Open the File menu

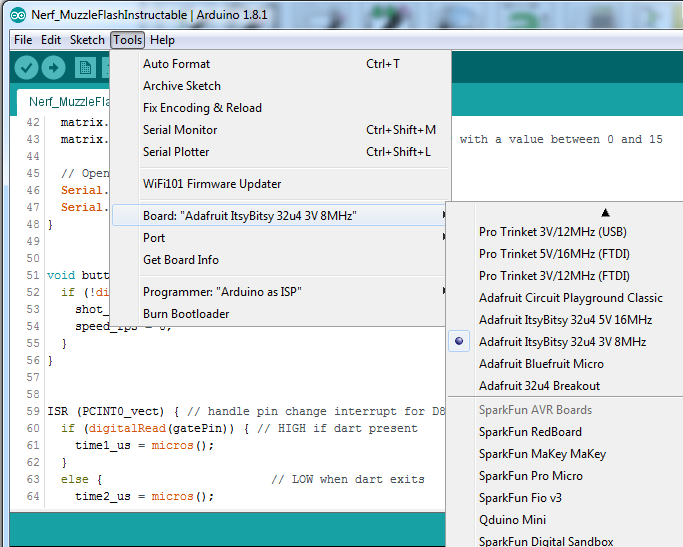click(x=23, y=40)
